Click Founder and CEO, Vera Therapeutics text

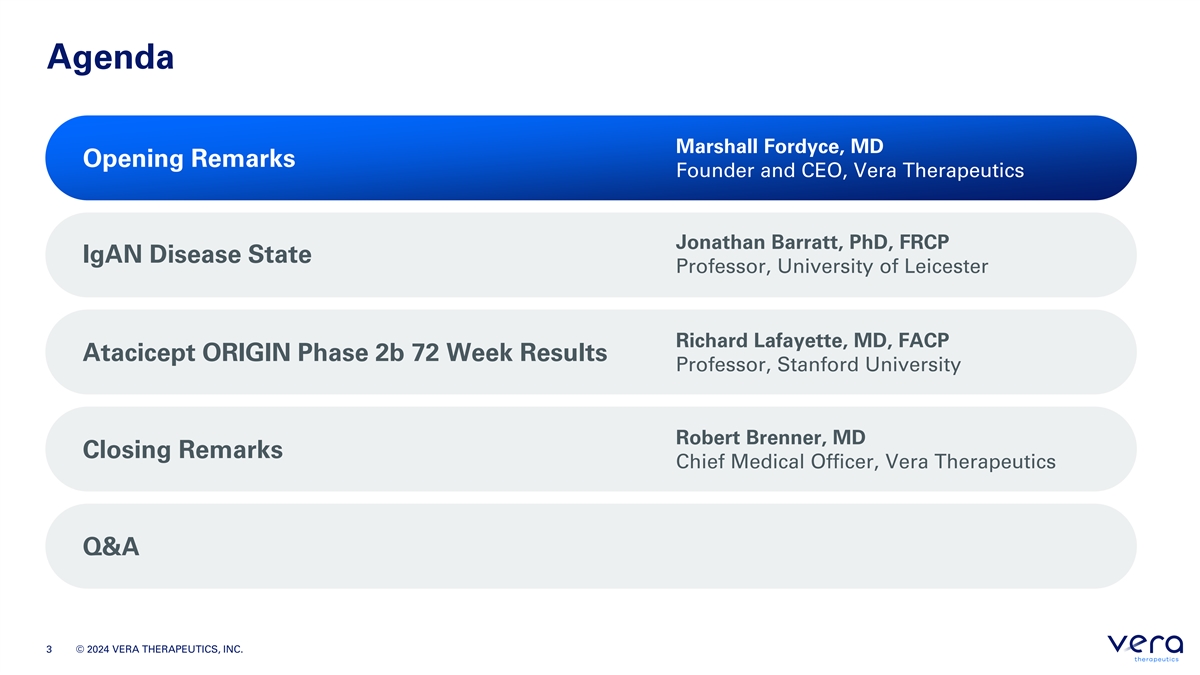pos(850,171)
